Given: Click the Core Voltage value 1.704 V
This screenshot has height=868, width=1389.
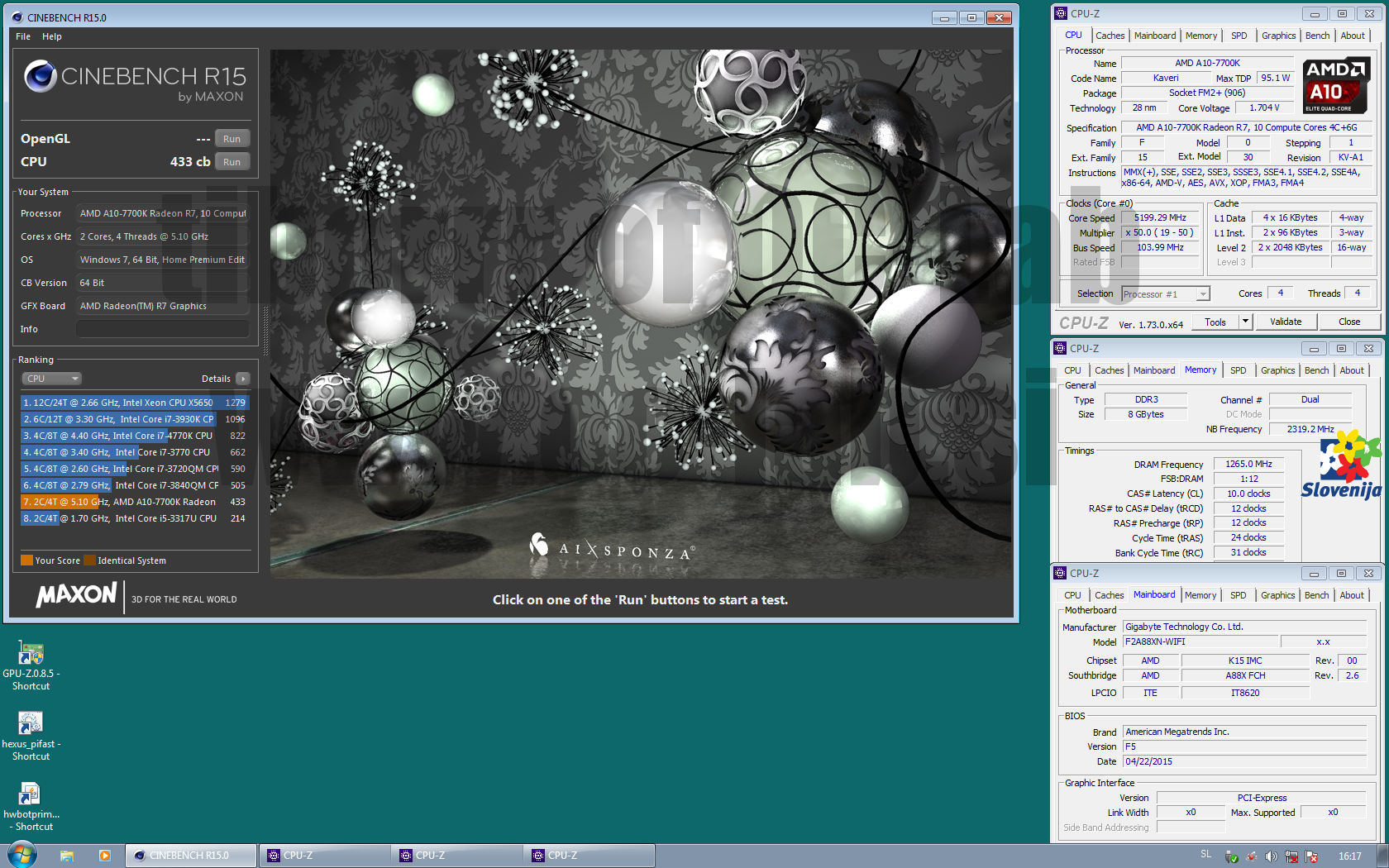Looking at the screenshot, I should point(1264,107).
